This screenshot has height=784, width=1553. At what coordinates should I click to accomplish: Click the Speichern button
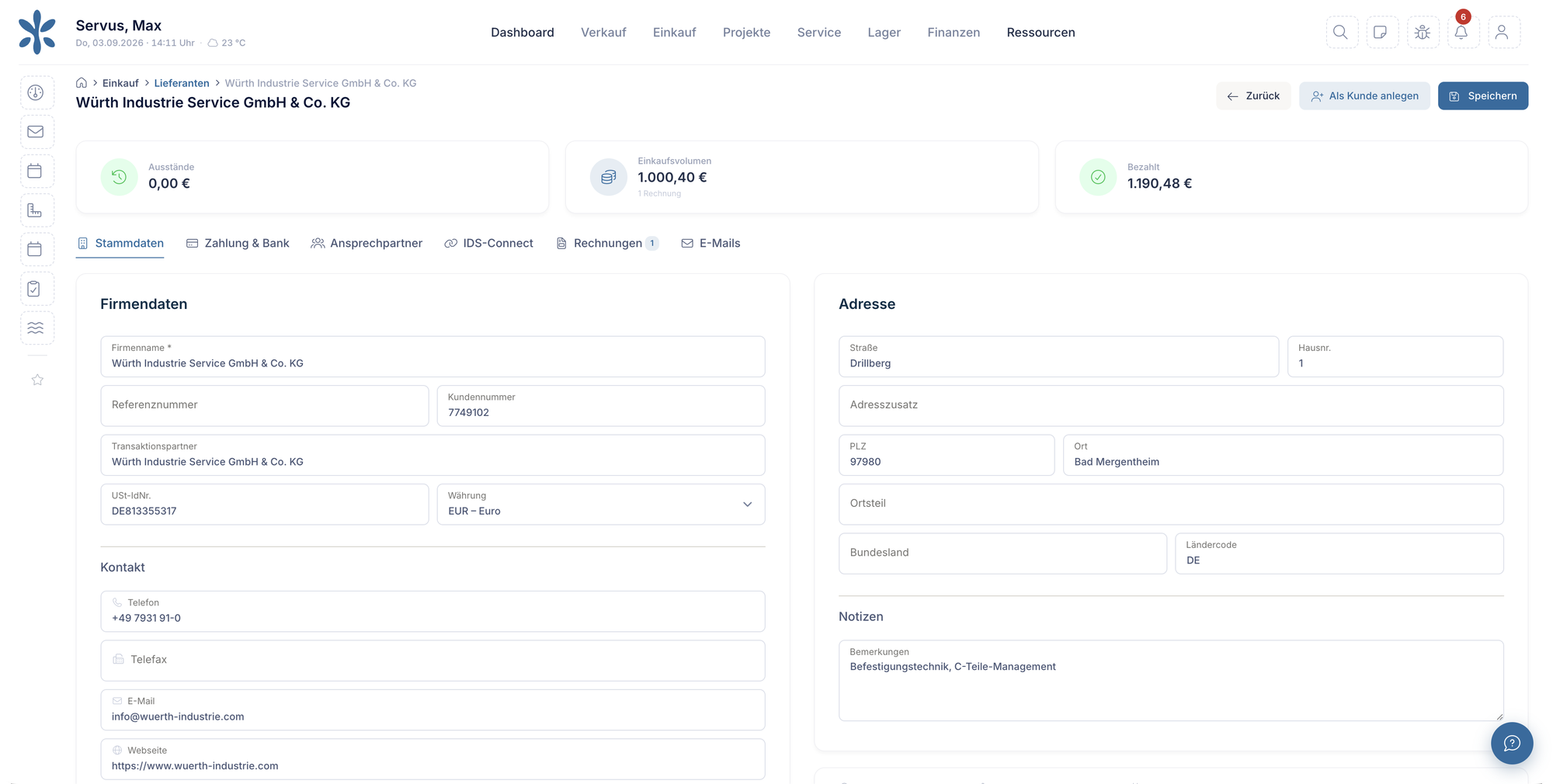1483,96
